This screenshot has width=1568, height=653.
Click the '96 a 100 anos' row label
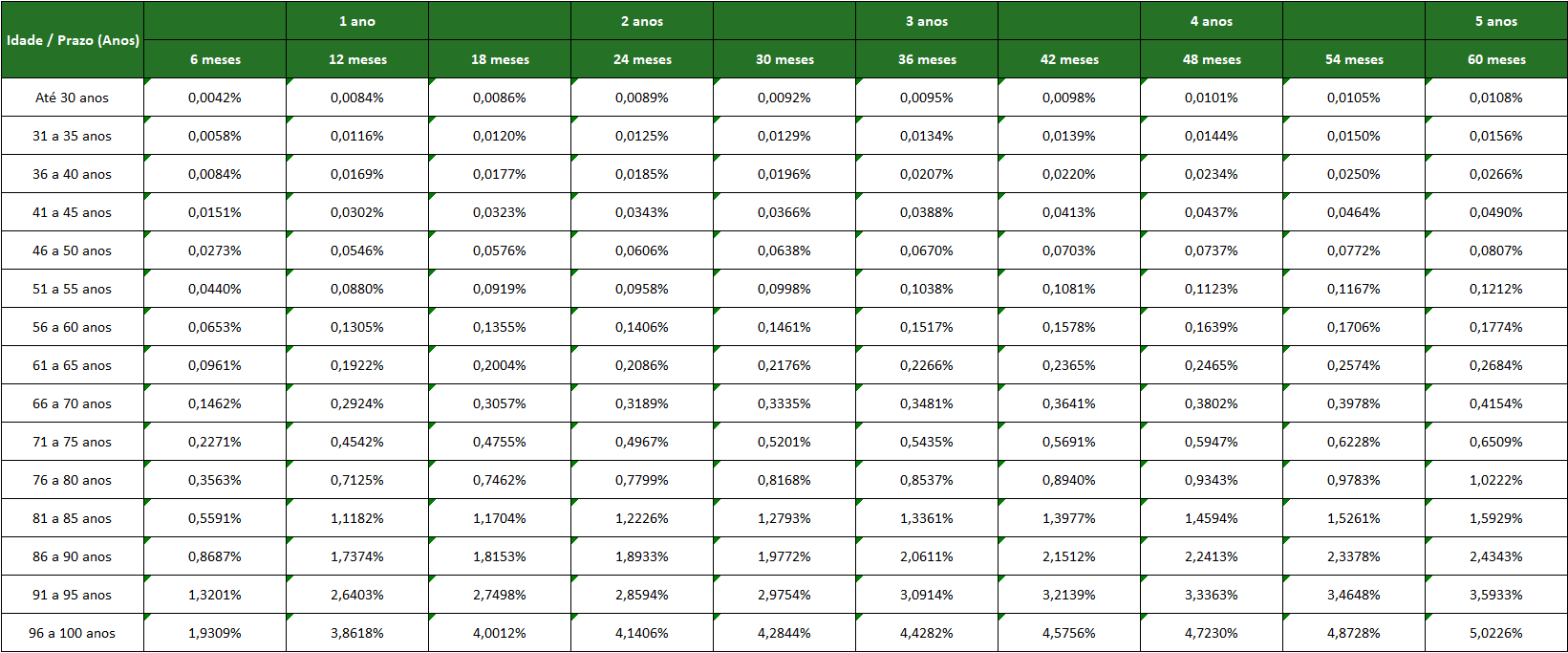73,633
